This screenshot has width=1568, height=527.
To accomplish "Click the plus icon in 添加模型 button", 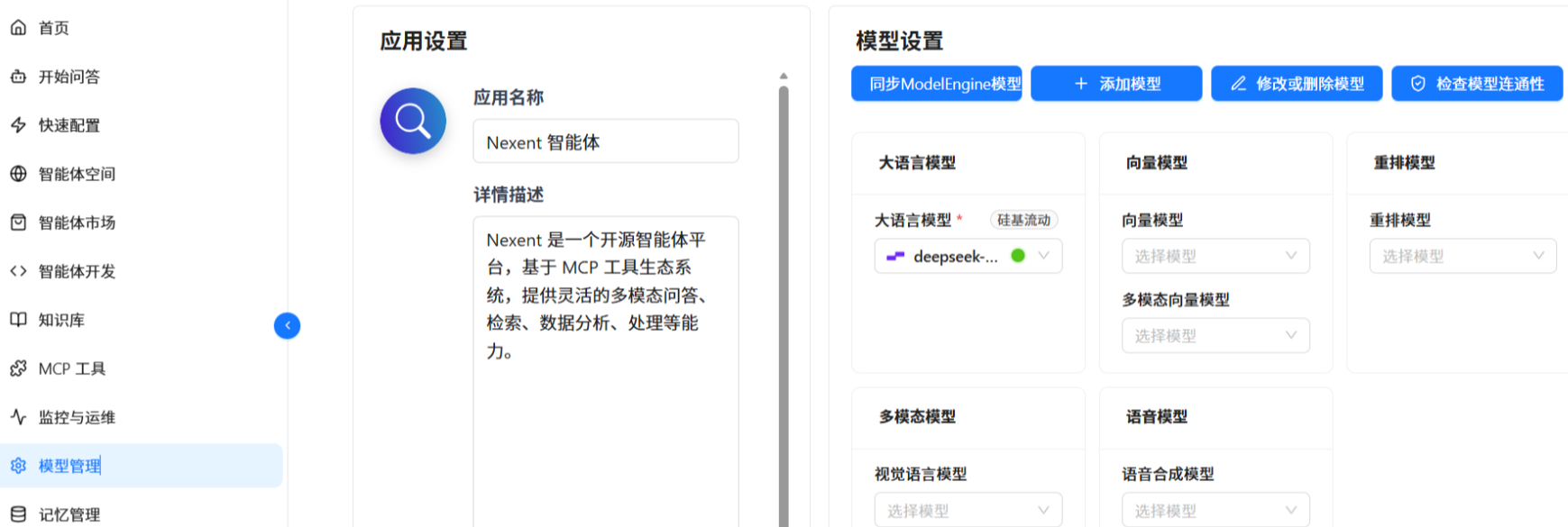I will (1081, 84).
